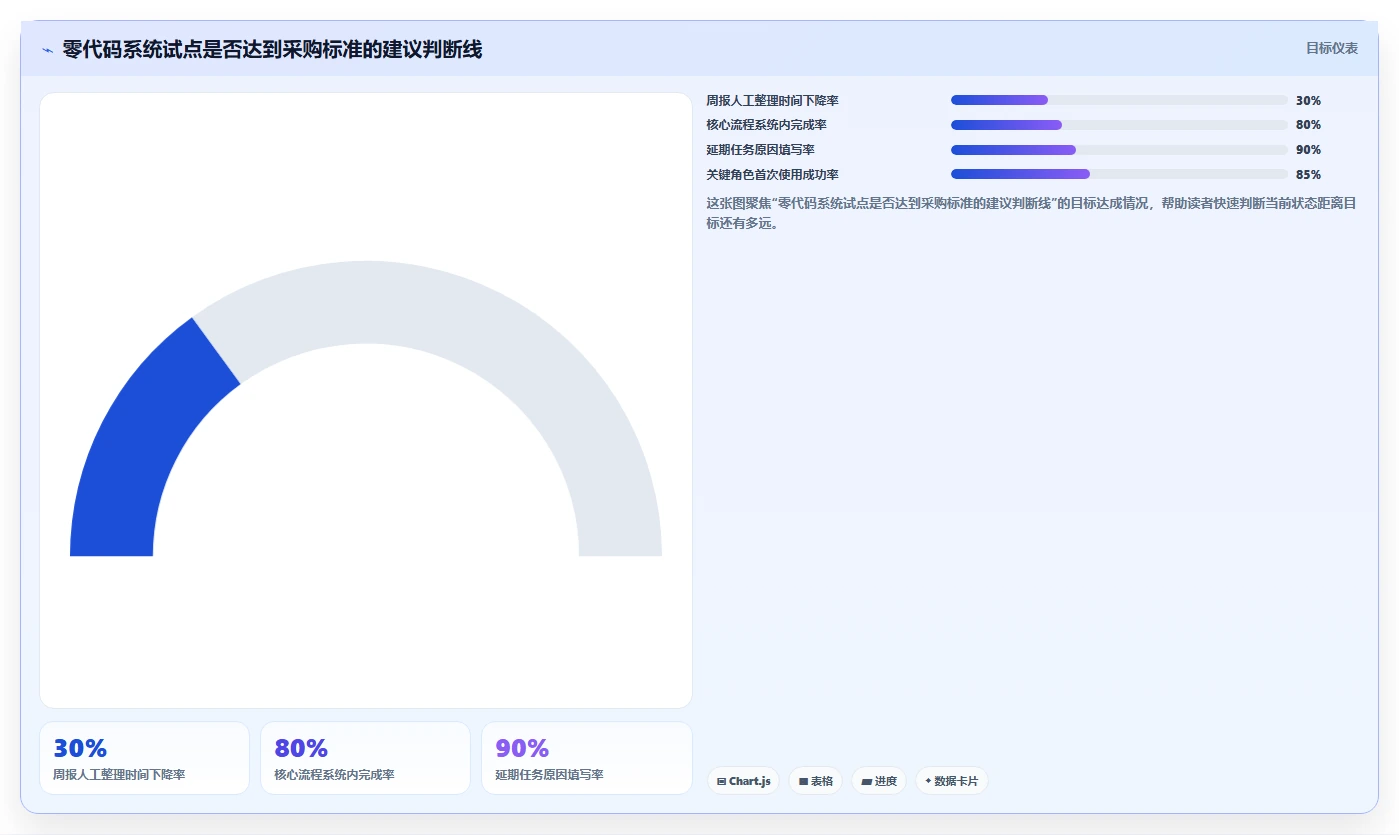This screenshot has height=835, width=1399.
Task: Click the 延期任务原因填写率 progress bar
Action: tap(1119, 150)
